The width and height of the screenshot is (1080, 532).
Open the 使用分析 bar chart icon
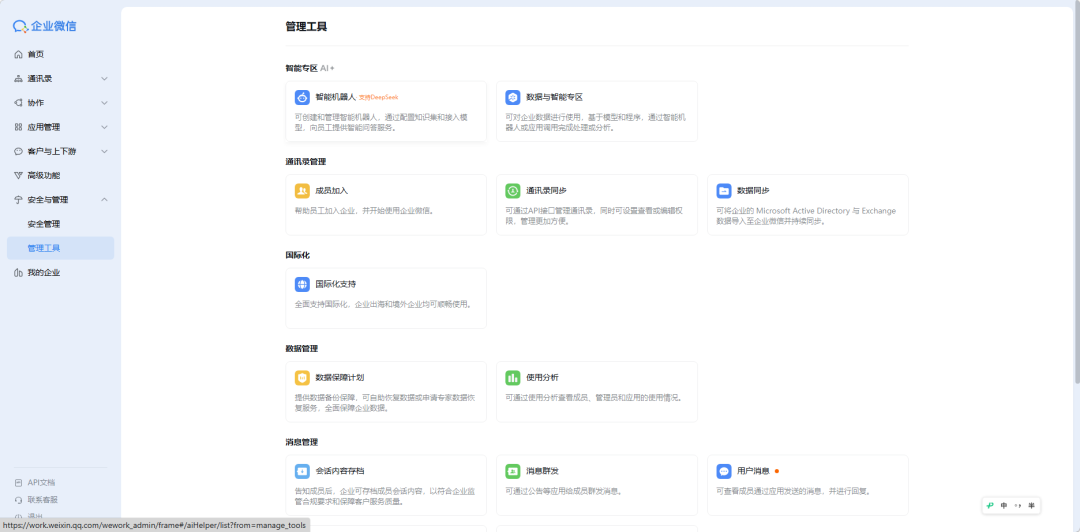point(512,378)
